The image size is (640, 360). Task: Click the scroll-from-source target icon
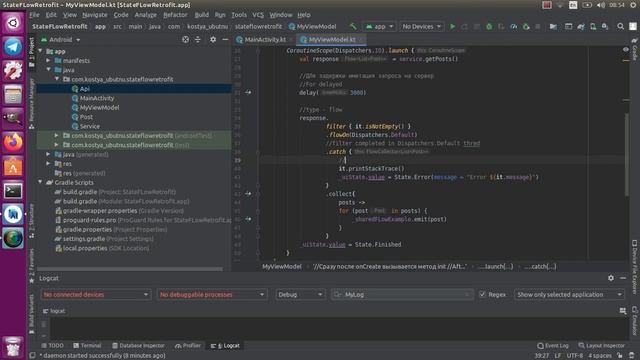coord(185,40)
